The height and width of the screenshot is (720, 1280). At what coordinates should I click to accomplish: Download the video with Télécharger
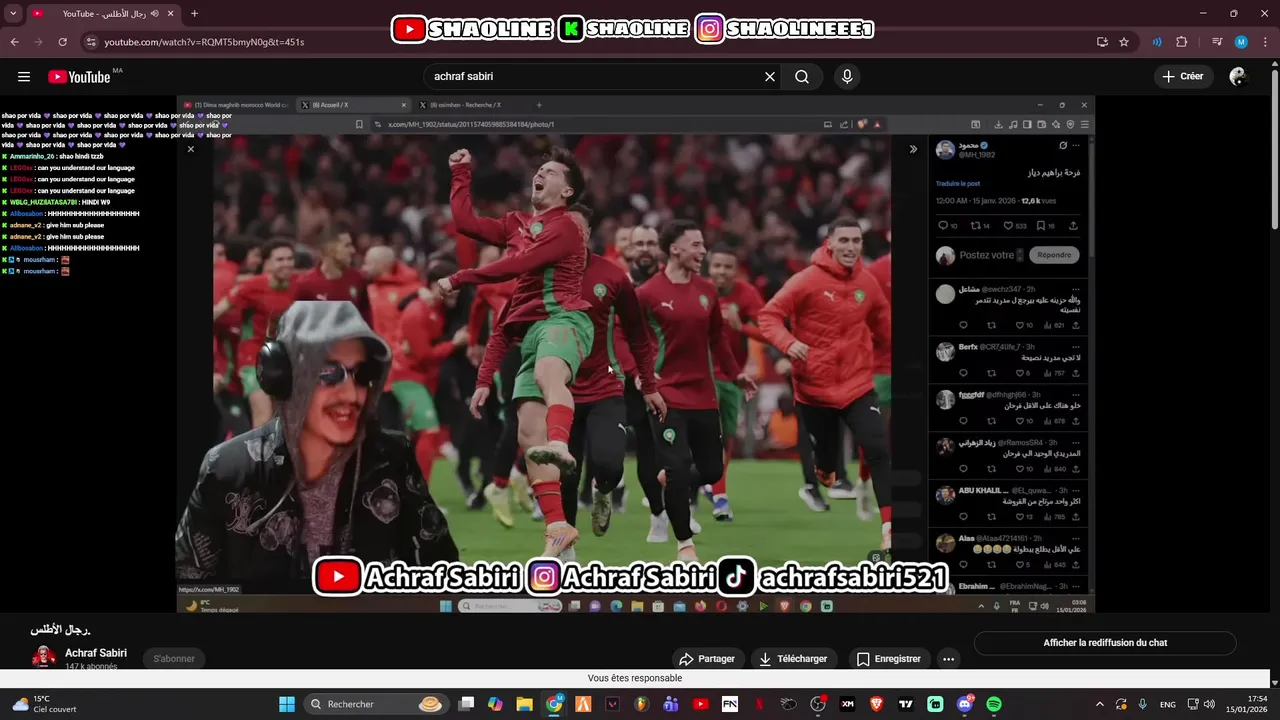pos(793,659)
